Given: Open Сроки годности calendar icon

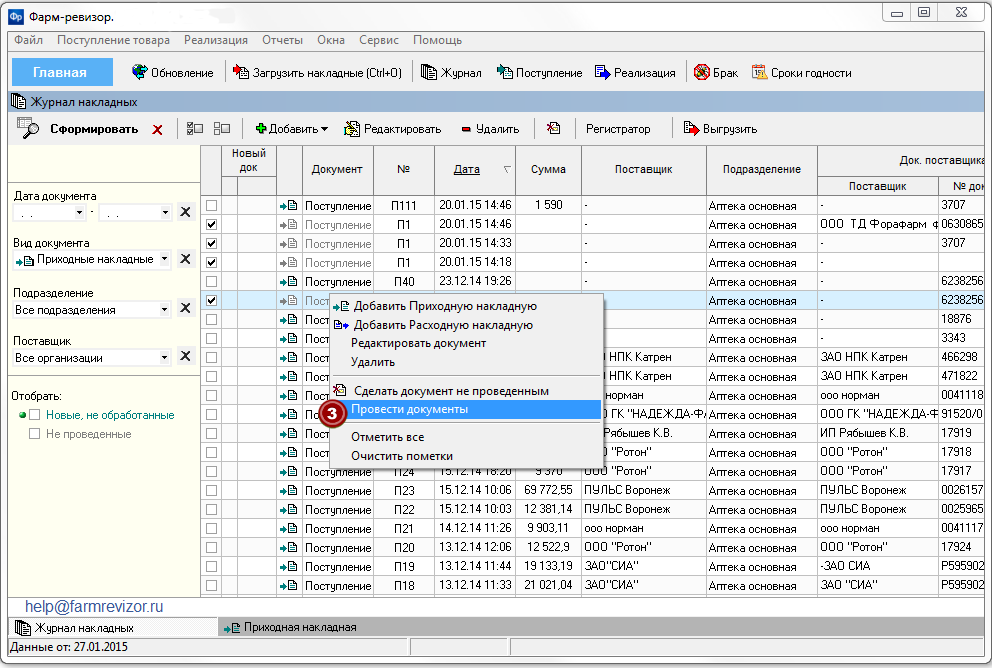Looking at the screenshot, I should (759, 72).
